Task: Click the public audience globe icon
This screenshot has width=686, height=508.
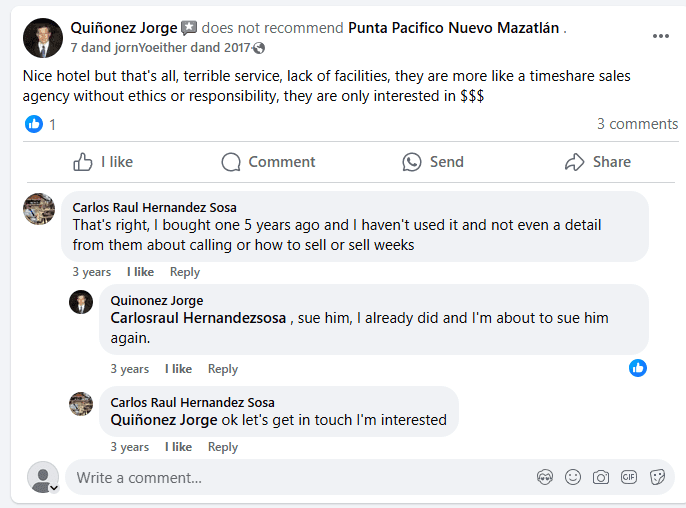Action: click(x=260, y=48)
